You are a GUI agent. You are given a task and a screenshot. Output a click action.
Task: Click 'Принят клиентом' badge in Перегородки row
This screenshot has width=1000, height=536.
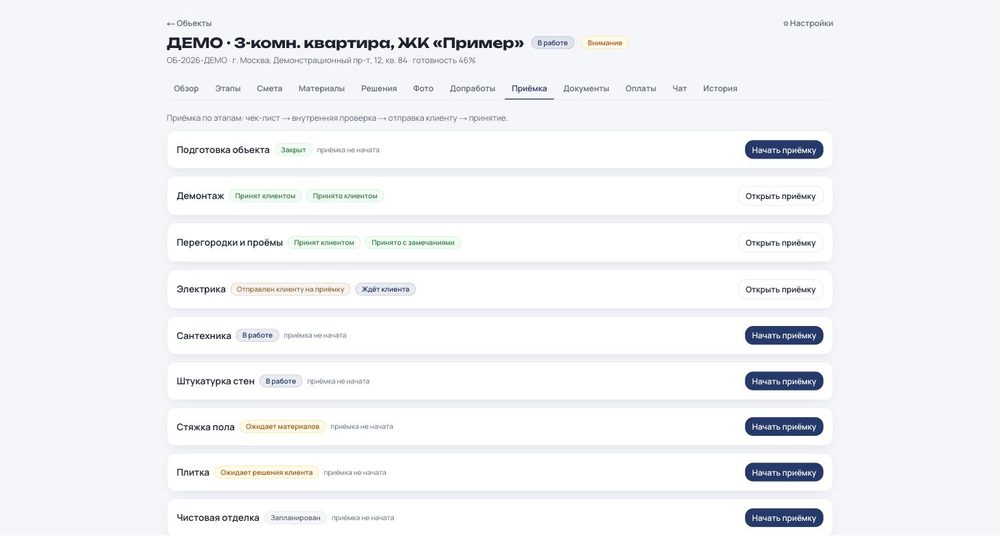[x=324, y=242]
